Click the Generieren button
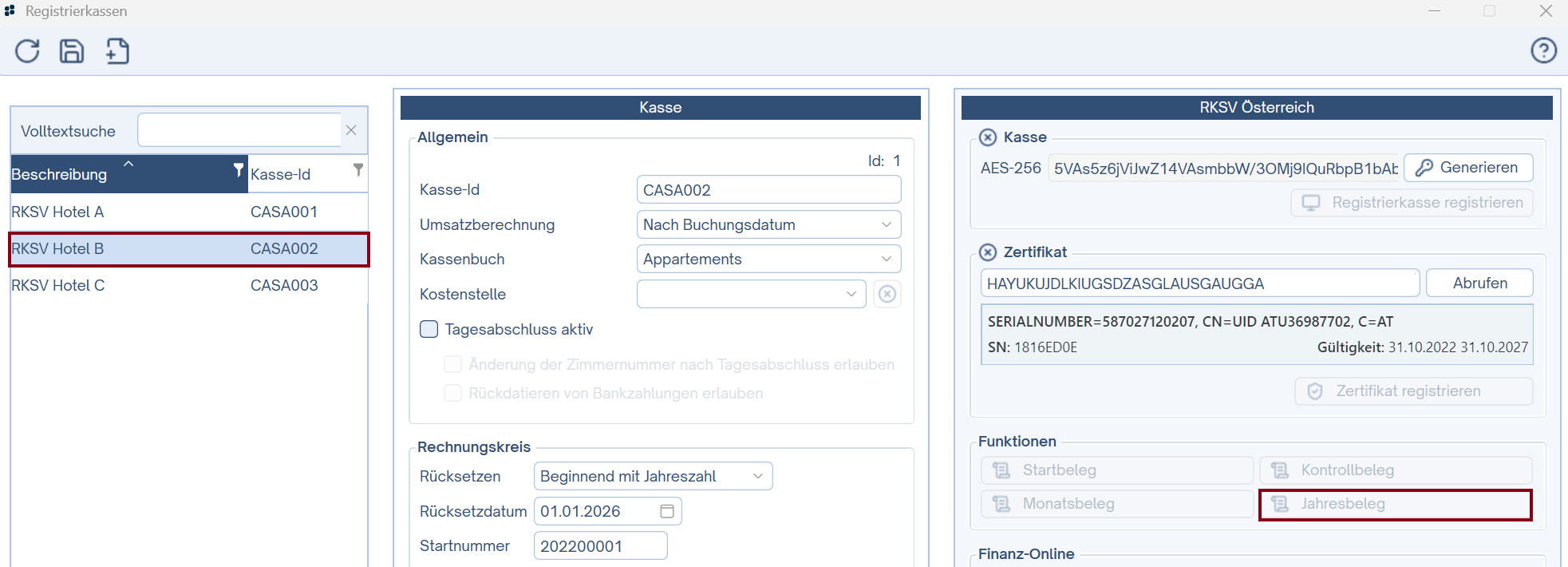1568x567 pixels. [x=1467, y=168]
